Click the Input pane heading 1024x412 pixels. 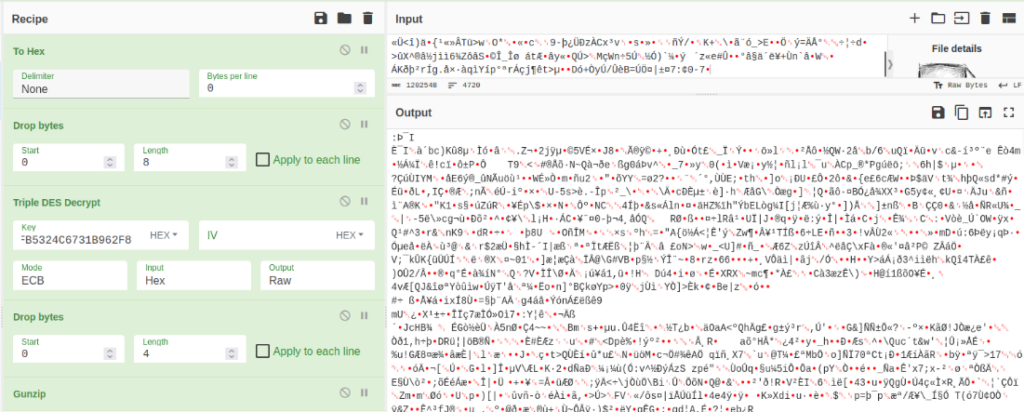tap(409, 19)
